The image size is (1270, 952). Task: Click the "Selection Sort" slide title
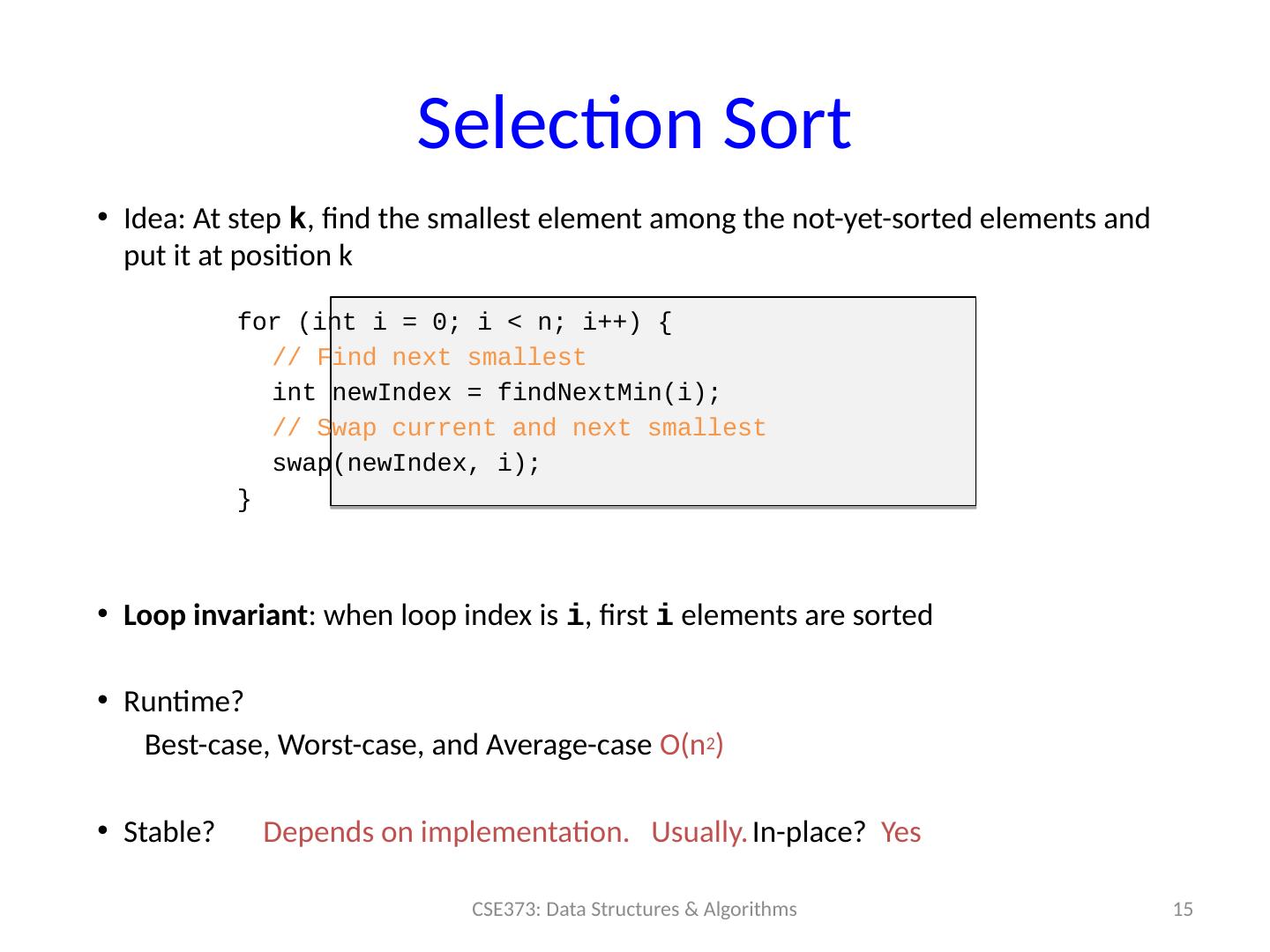point(633,123)
